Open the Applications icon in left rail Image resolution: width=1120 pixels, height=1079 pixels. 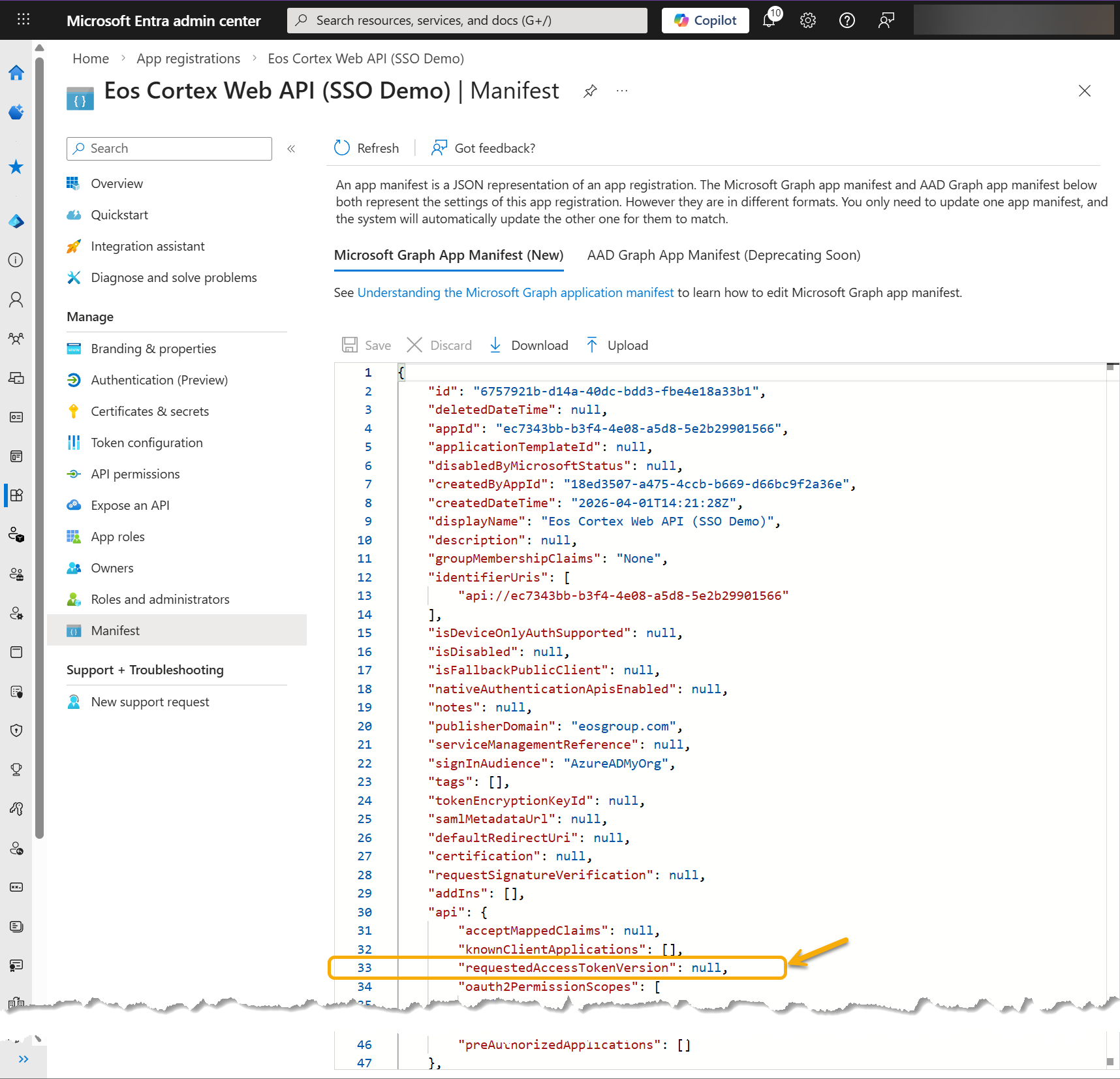pyautogui.click(x=16, y=495)
